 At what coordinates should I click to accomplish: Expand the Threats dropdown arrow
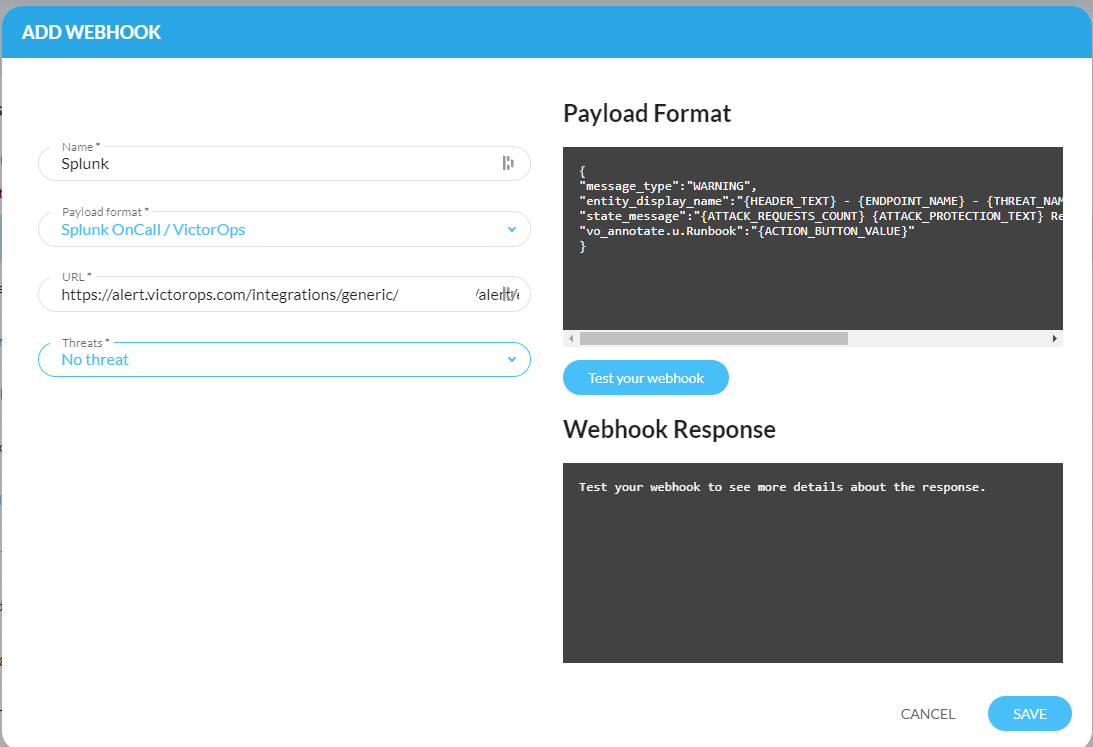512,360
